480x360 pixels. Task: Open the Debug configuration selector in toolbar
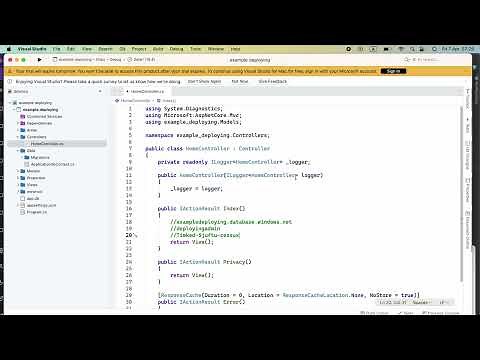click(x=115, y=60)
